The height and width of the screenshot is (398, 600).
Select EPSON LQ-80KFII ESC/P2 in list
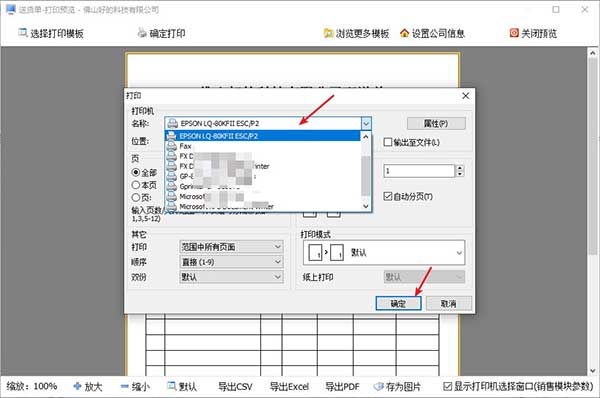point(262,136)
